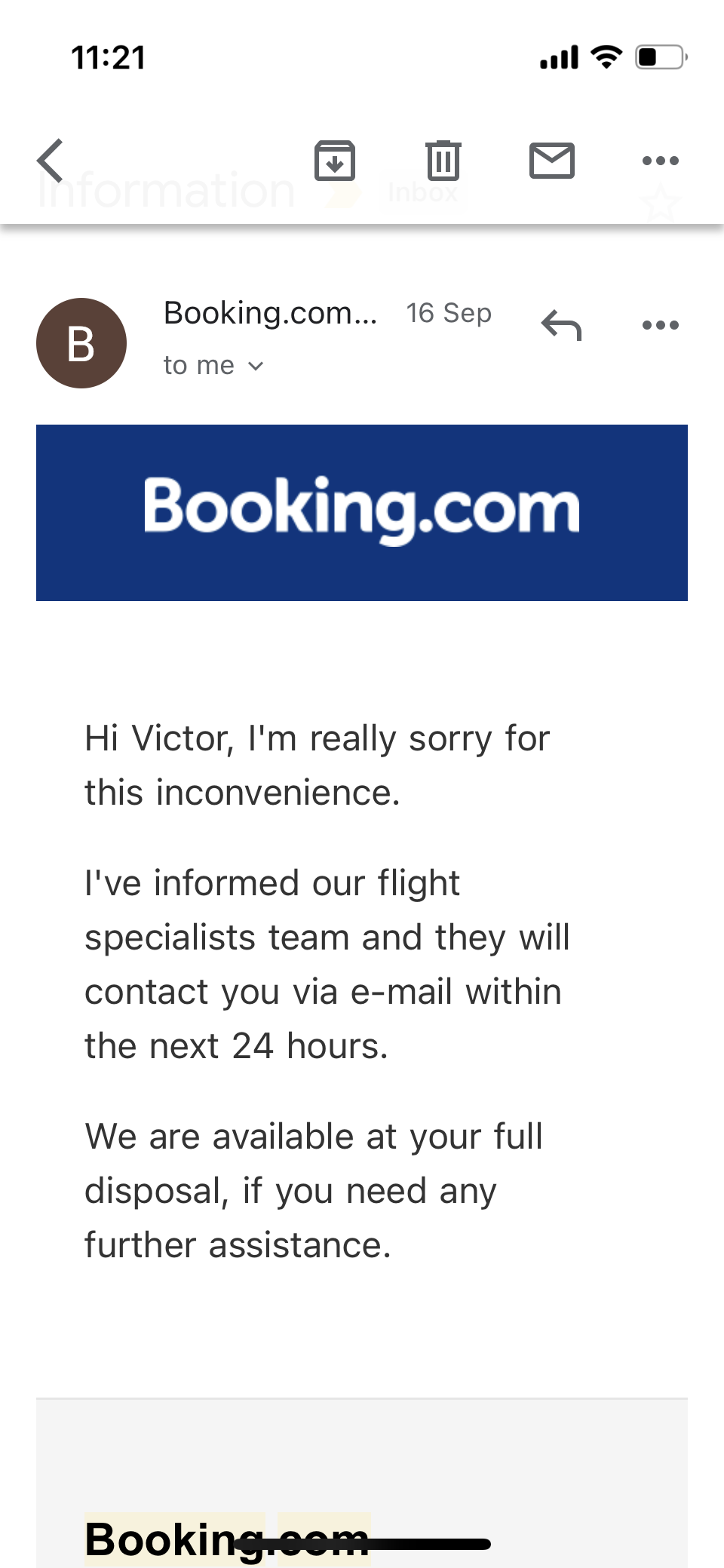Tap the battery icon in status bar
The height and width of the screenshot is (1568, 724).
point(661,57)
